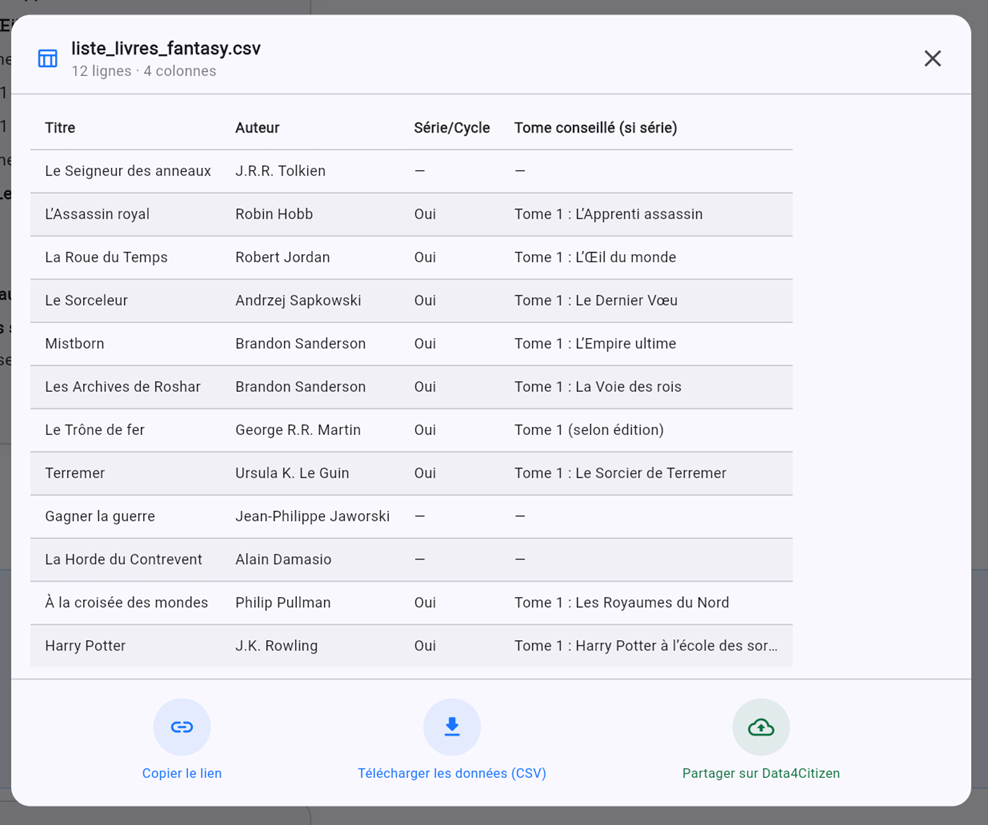This screenshot has height=825, width=988.
Task: Click 'Tome 1 : L'Empire ultime' cell
Action: coord(595,343)
